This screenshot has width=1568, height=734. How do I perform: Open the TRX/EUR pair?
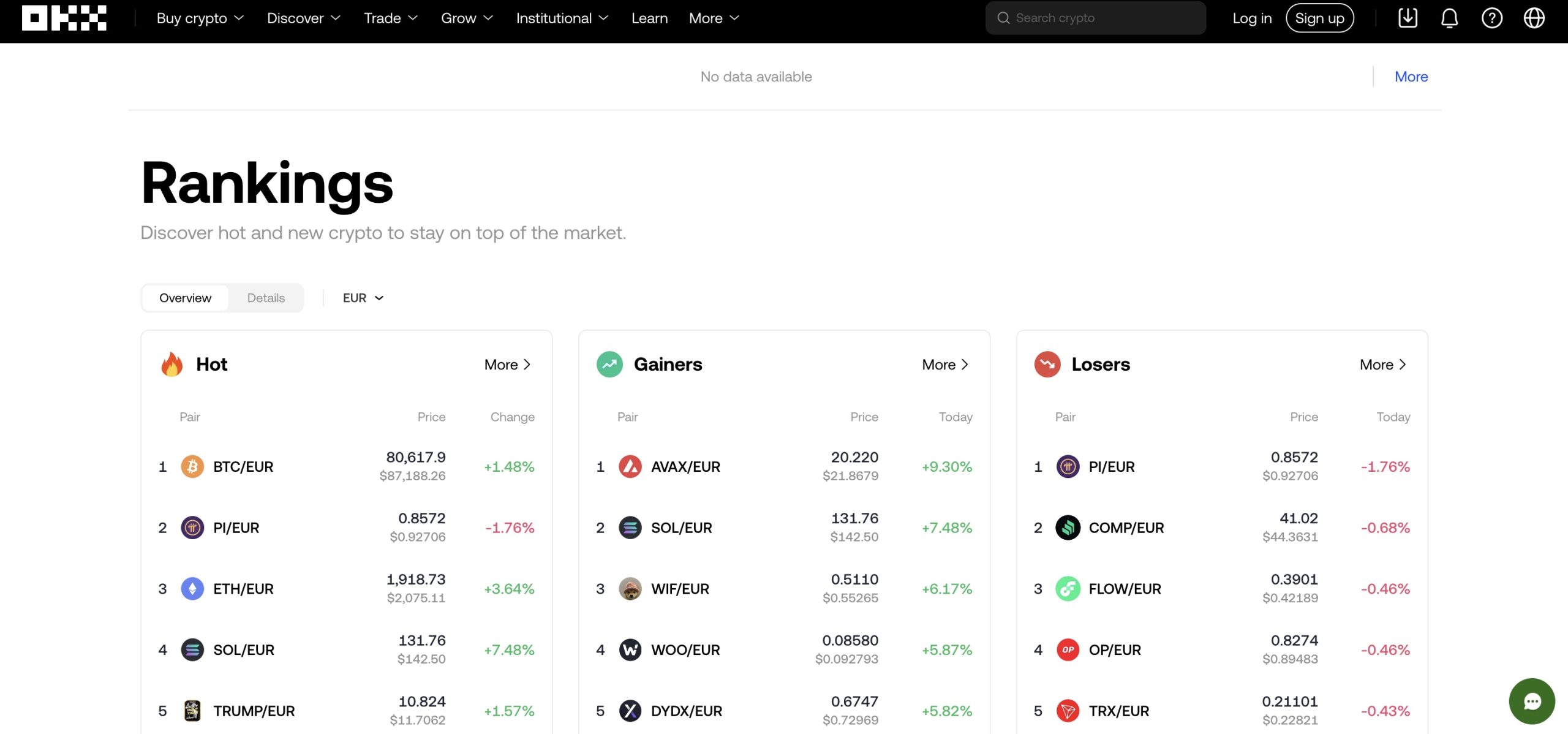point(1119,711)
